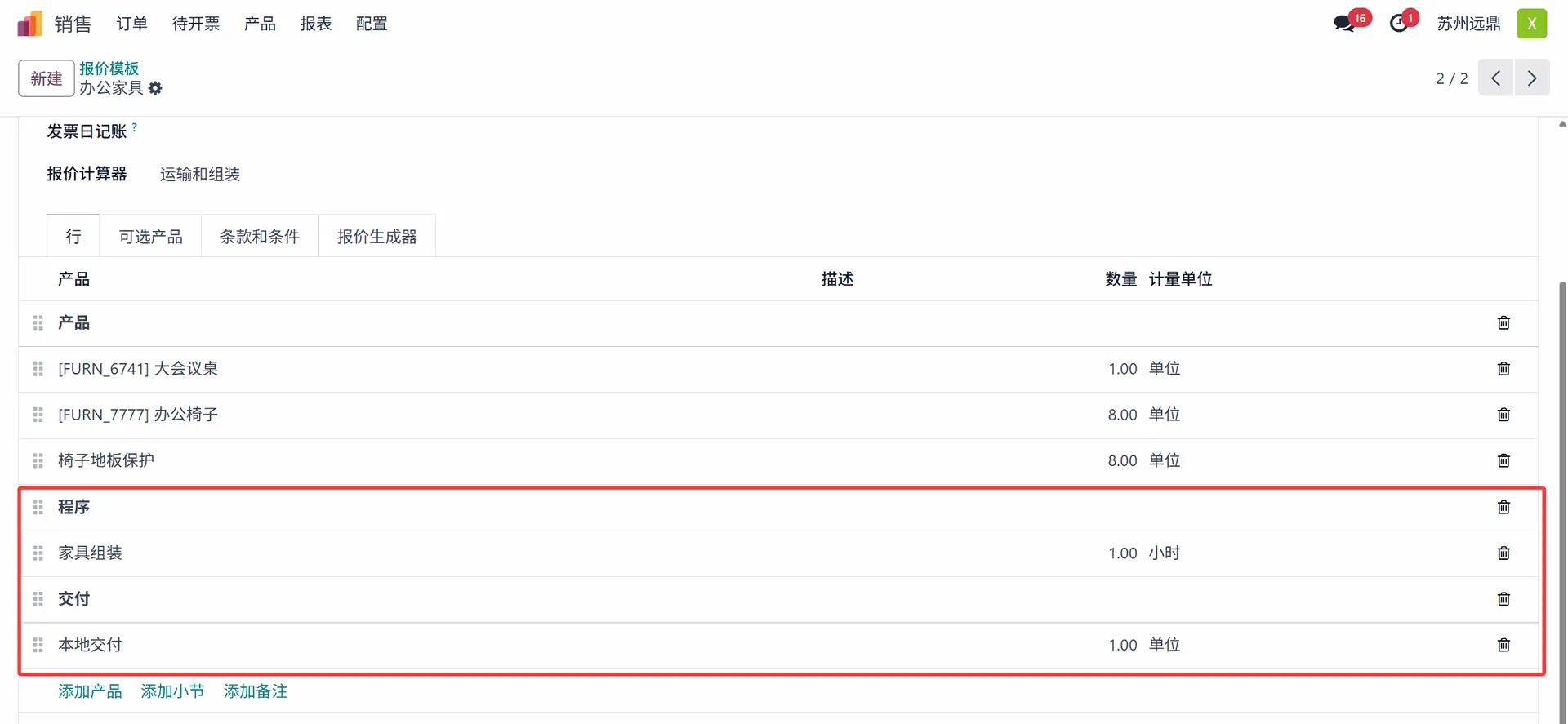Open the 配置 menu

pos(372,24)
